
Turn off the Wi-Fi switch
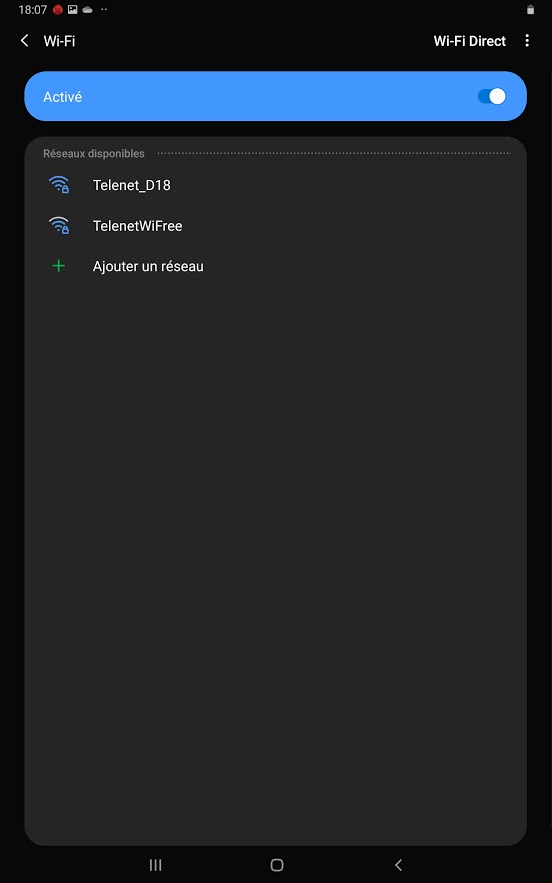tap(492, 96)
